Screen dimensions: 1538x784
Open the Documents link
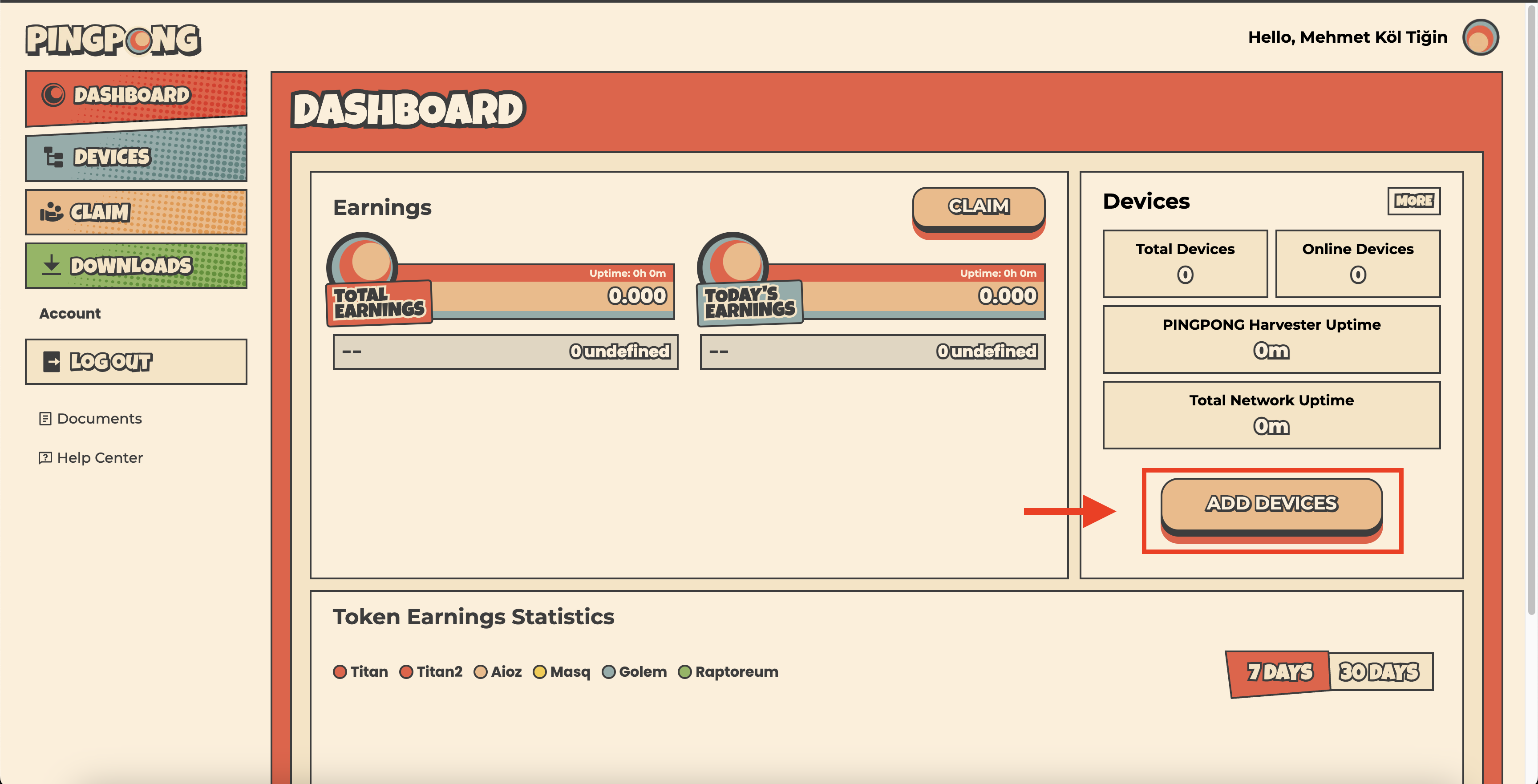click(x=90, y=419)
